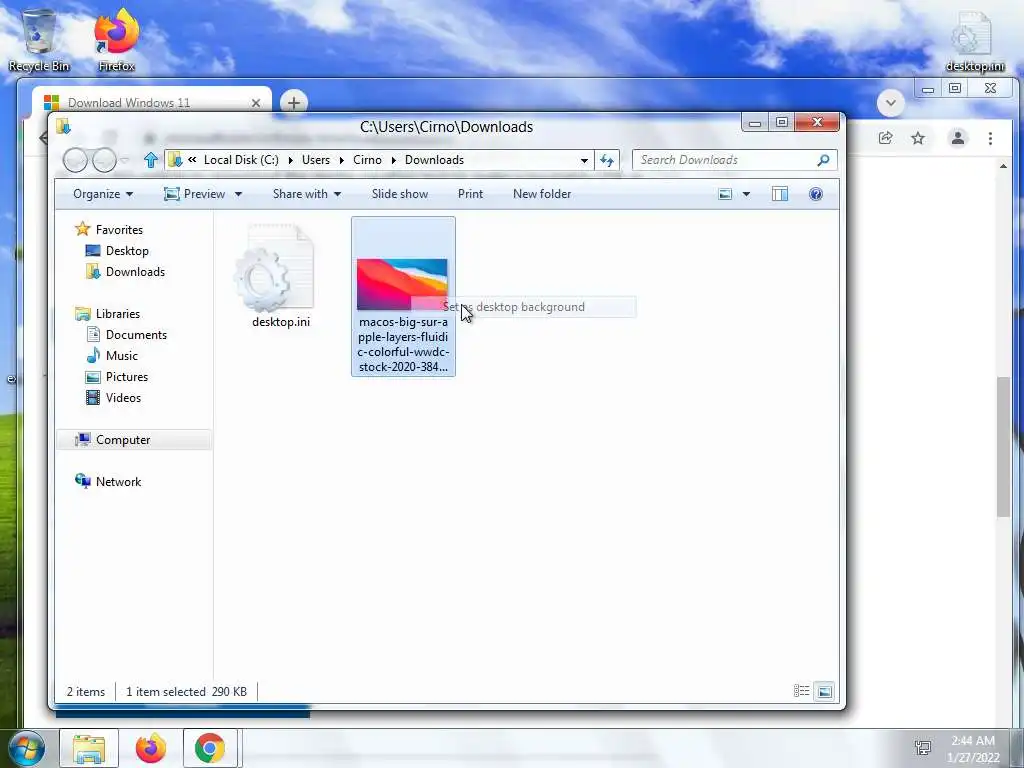Image resolution: width=1024 pixels, height=768 pixels.
Task: Open Explorer help with the question icon
Action: click(816, 194)
